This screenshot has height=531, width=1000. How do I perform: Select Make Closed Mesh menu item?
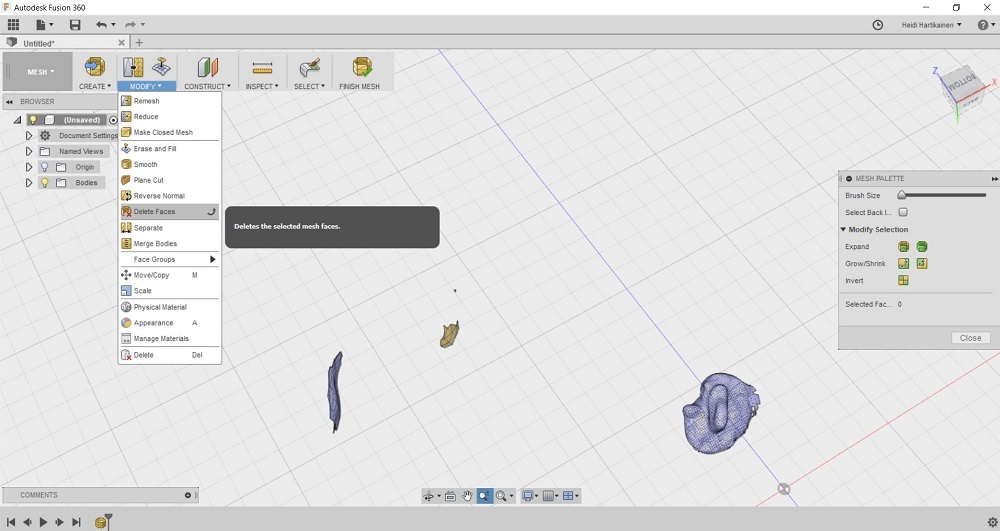point(170,133)
